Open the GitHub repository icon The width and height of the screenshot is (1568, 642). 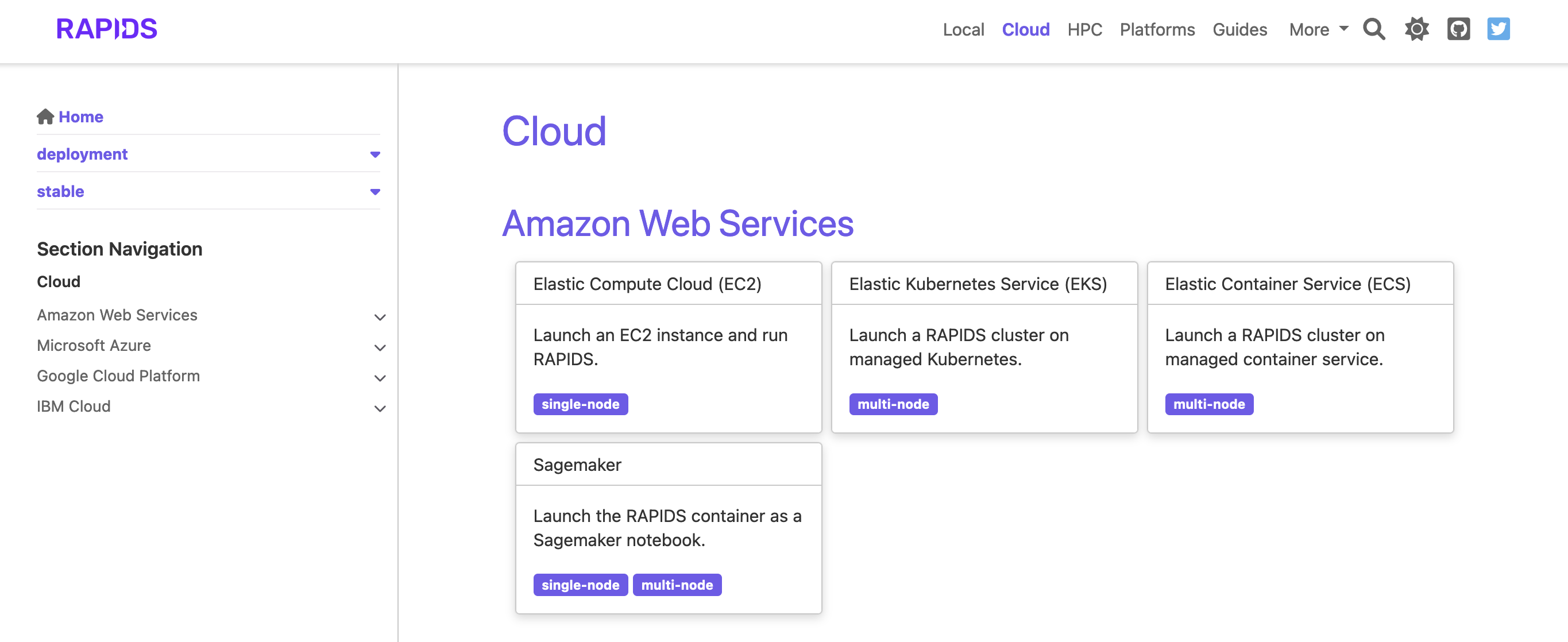pos(1458,29)
